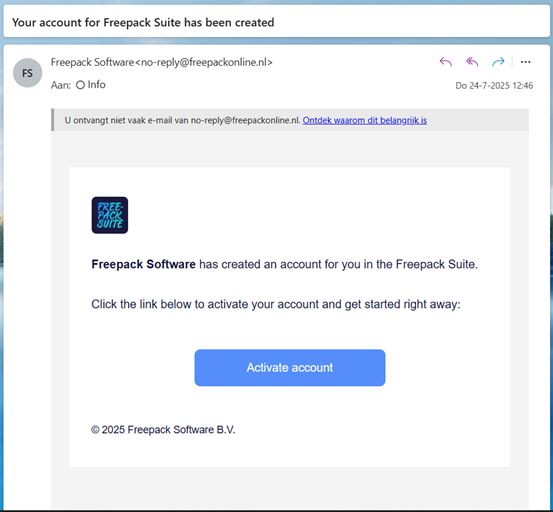
Task: Activate the account via the blue button
Action: (290, 368)
